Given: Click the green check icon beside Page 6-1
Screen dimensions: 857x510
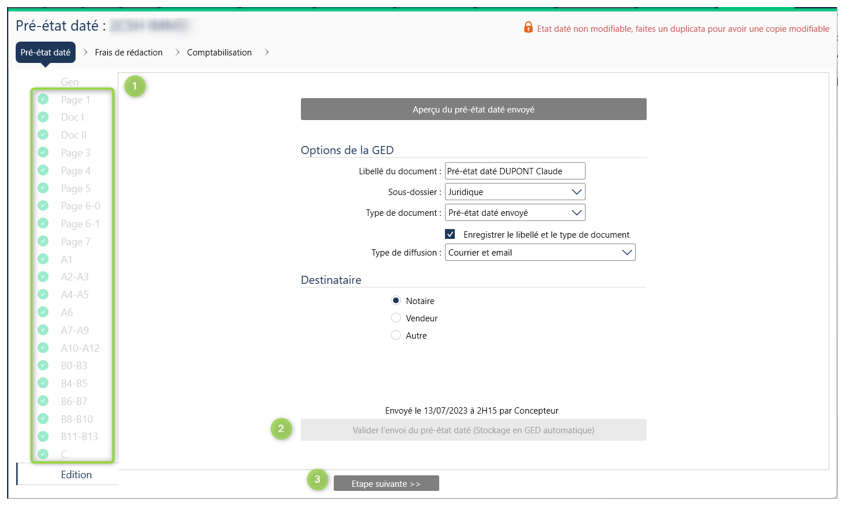Looking at the screenshot, I should (43, 224).
